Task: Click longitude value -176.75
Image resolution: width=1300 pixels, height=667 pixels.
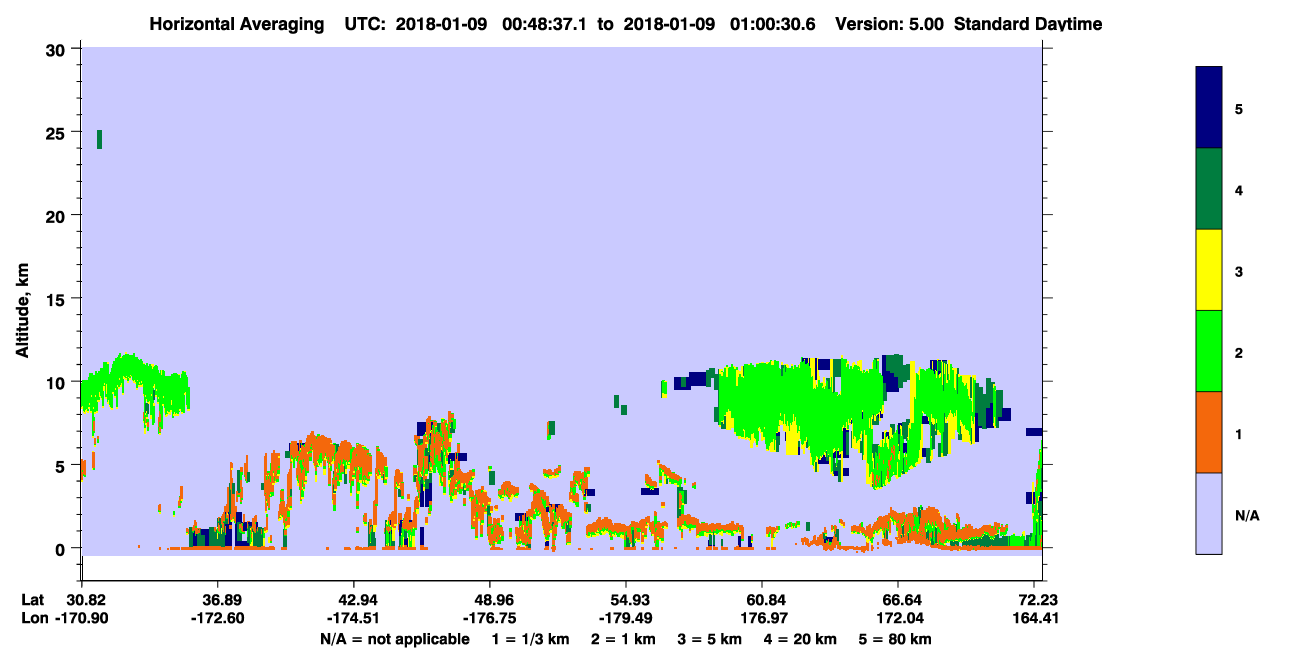Action: coord(490,618)
